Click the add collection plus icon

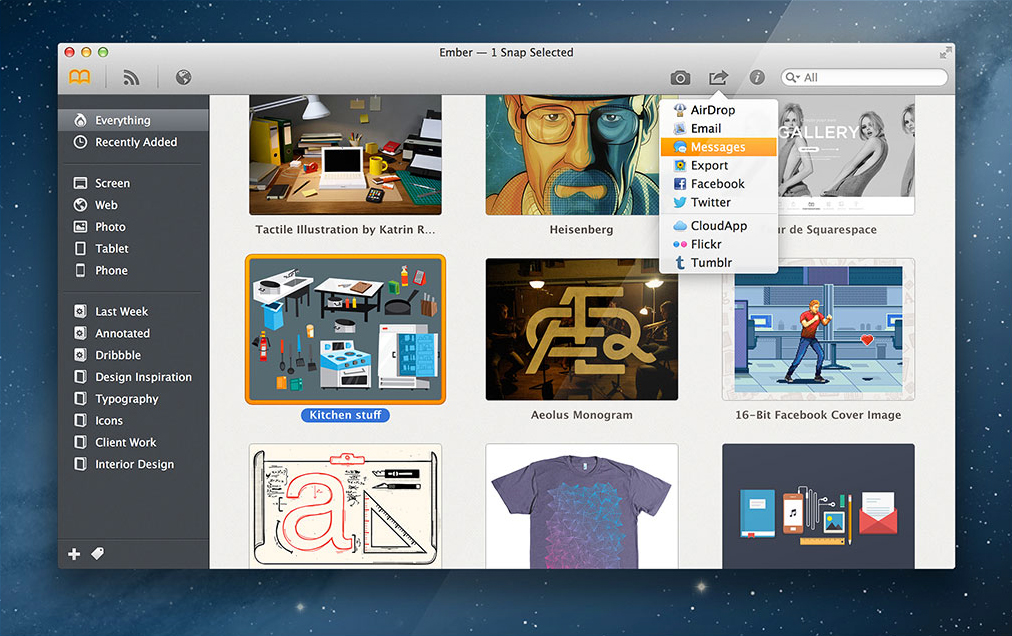(x=74, y=554)
